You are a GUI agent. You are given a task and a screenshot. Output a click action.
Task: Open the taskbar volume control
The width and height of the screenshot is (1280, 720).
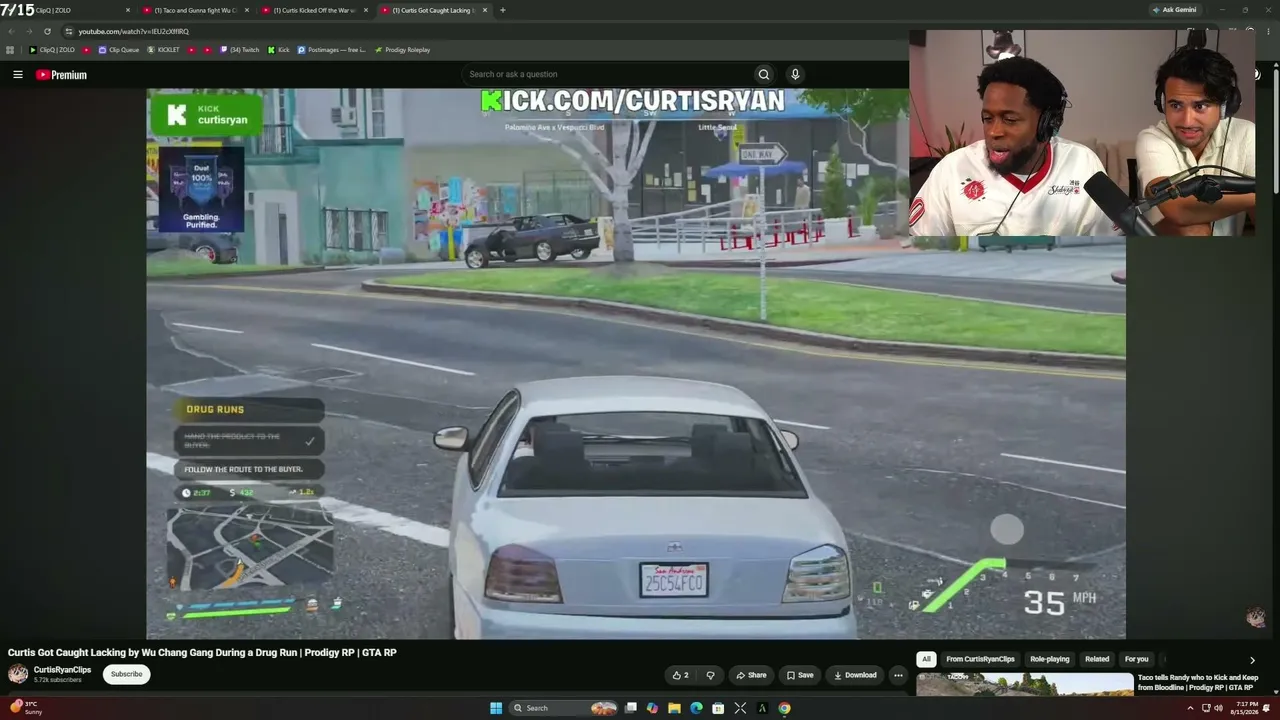point(1220,708)
